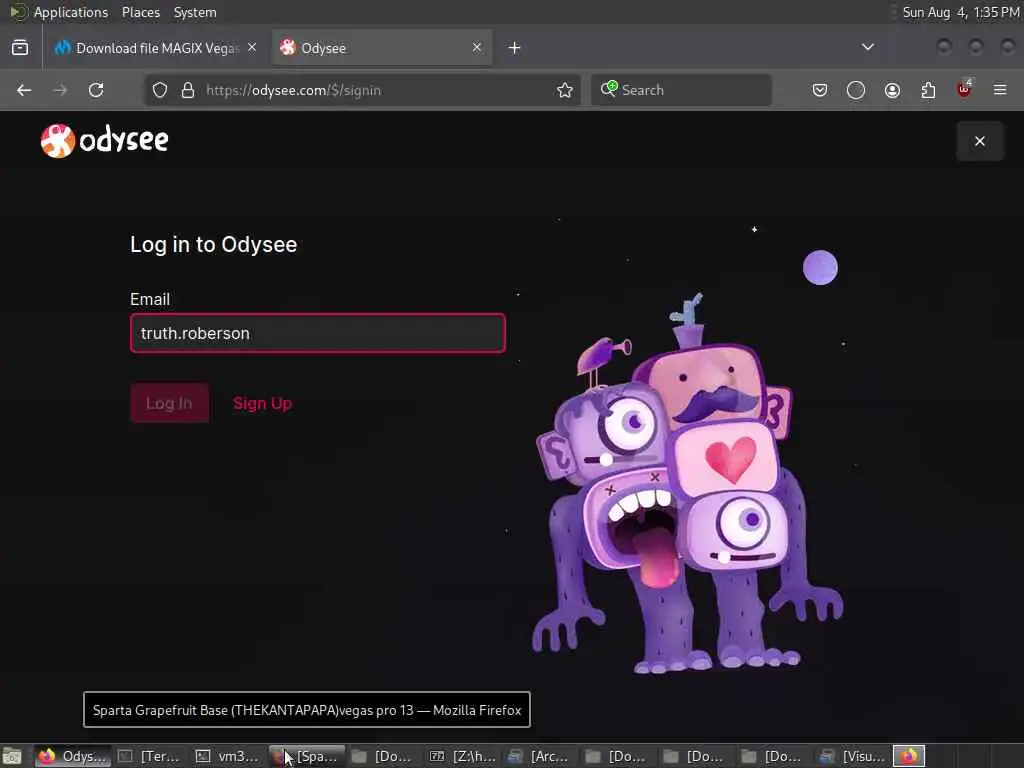Switch to Z:\h taskbar window
The height and width of the screenshot is (768, 1024).
462,756
